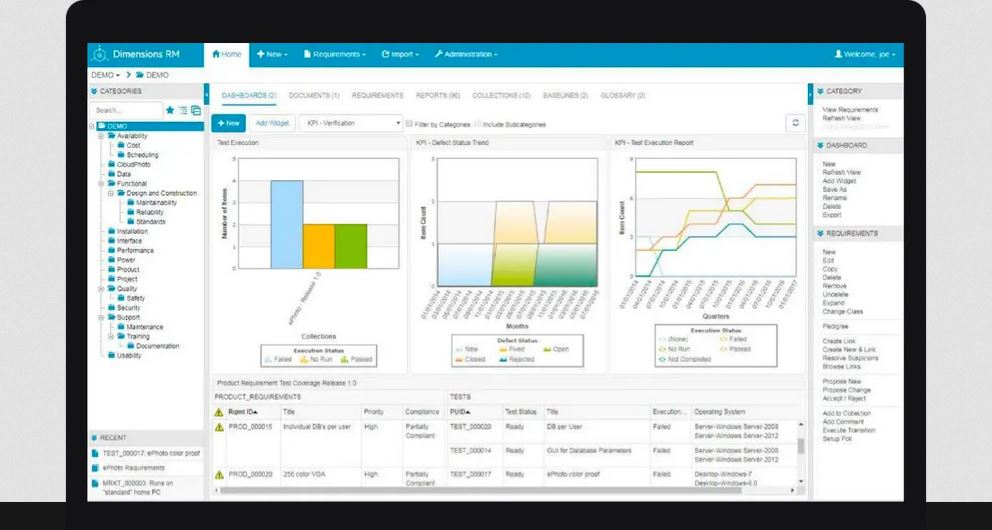Image resolution: width=992 pixels, height=530 pixels.
Task: Toggle Passed series in Test Execution legend
Action: pos(357,359)
